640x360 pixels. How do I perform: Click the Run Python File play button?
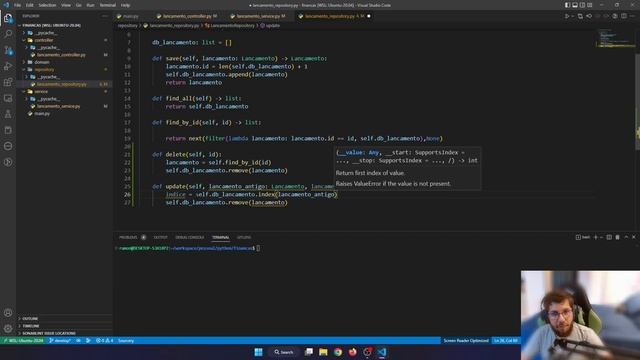(567, 16)
